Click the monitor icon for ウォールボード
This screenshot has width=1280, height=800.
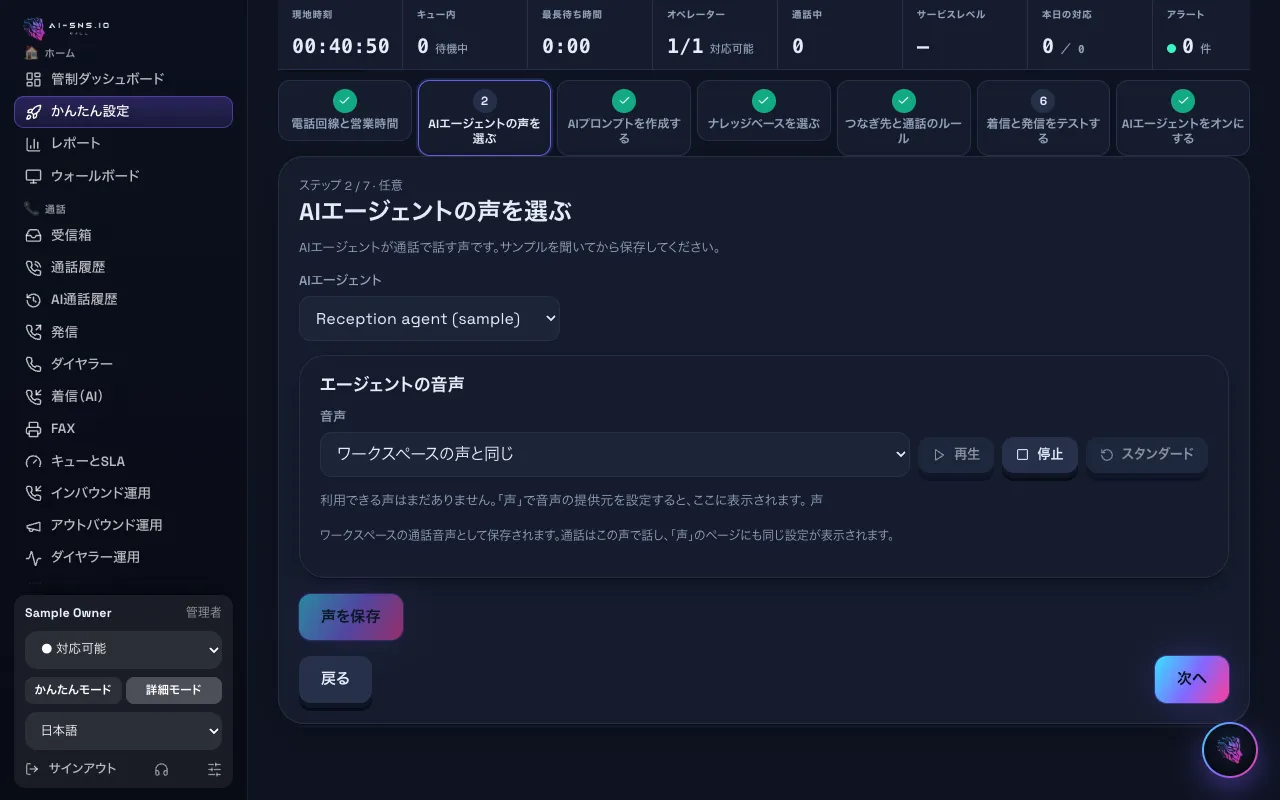(x=34, y=176)
